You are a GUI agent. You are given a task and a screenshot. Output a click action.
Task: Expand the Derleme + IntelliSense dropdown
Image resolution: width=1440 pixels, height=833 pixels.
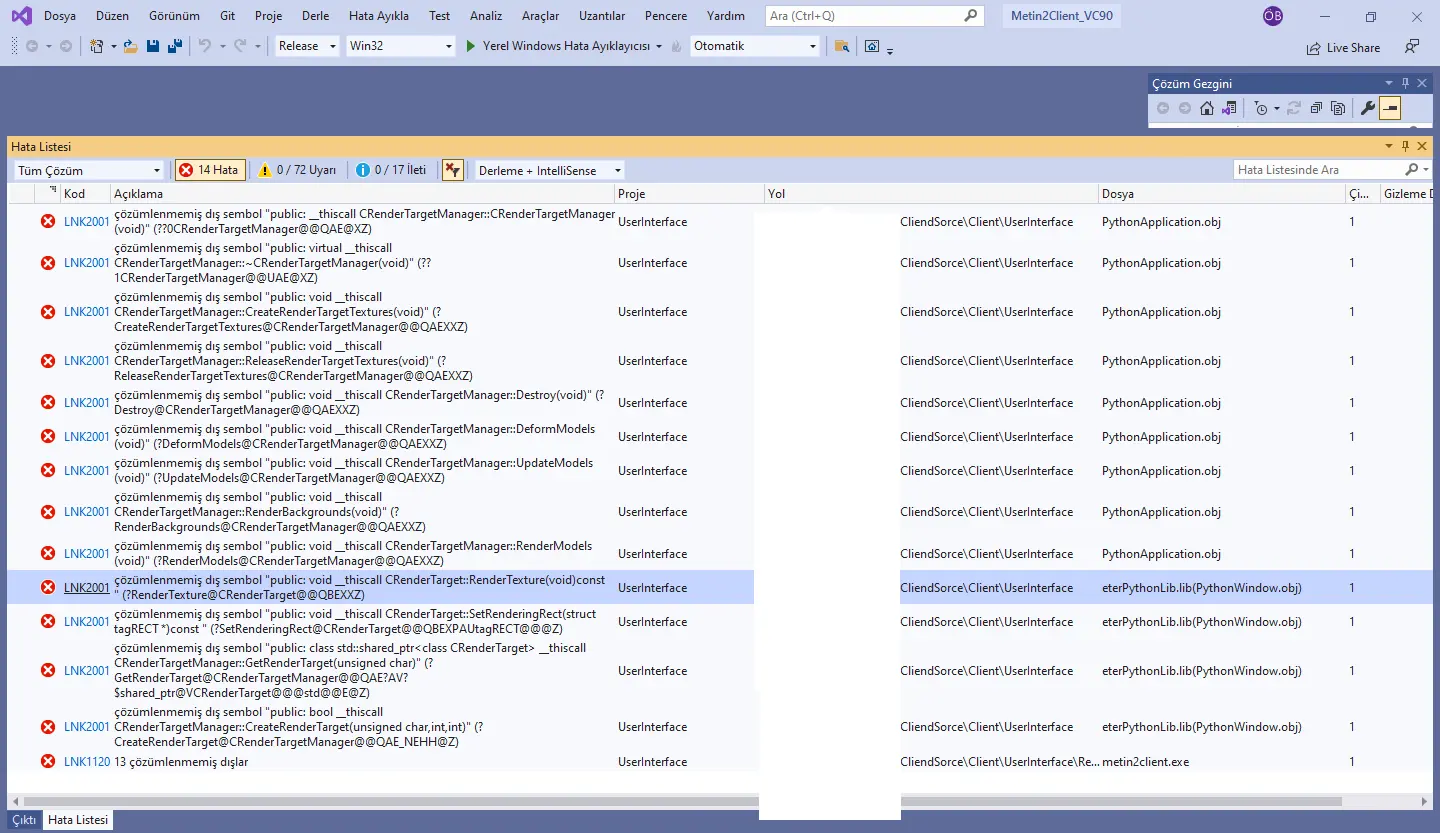(548, 170)
